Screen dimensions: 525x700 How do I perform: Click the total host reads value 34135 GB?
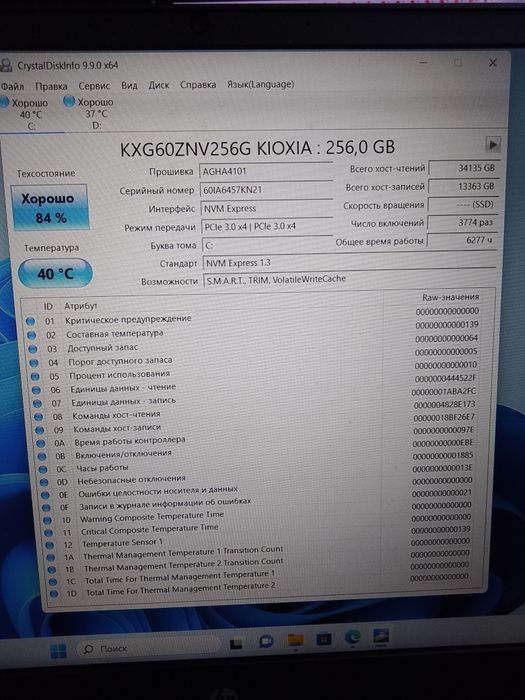464,168
